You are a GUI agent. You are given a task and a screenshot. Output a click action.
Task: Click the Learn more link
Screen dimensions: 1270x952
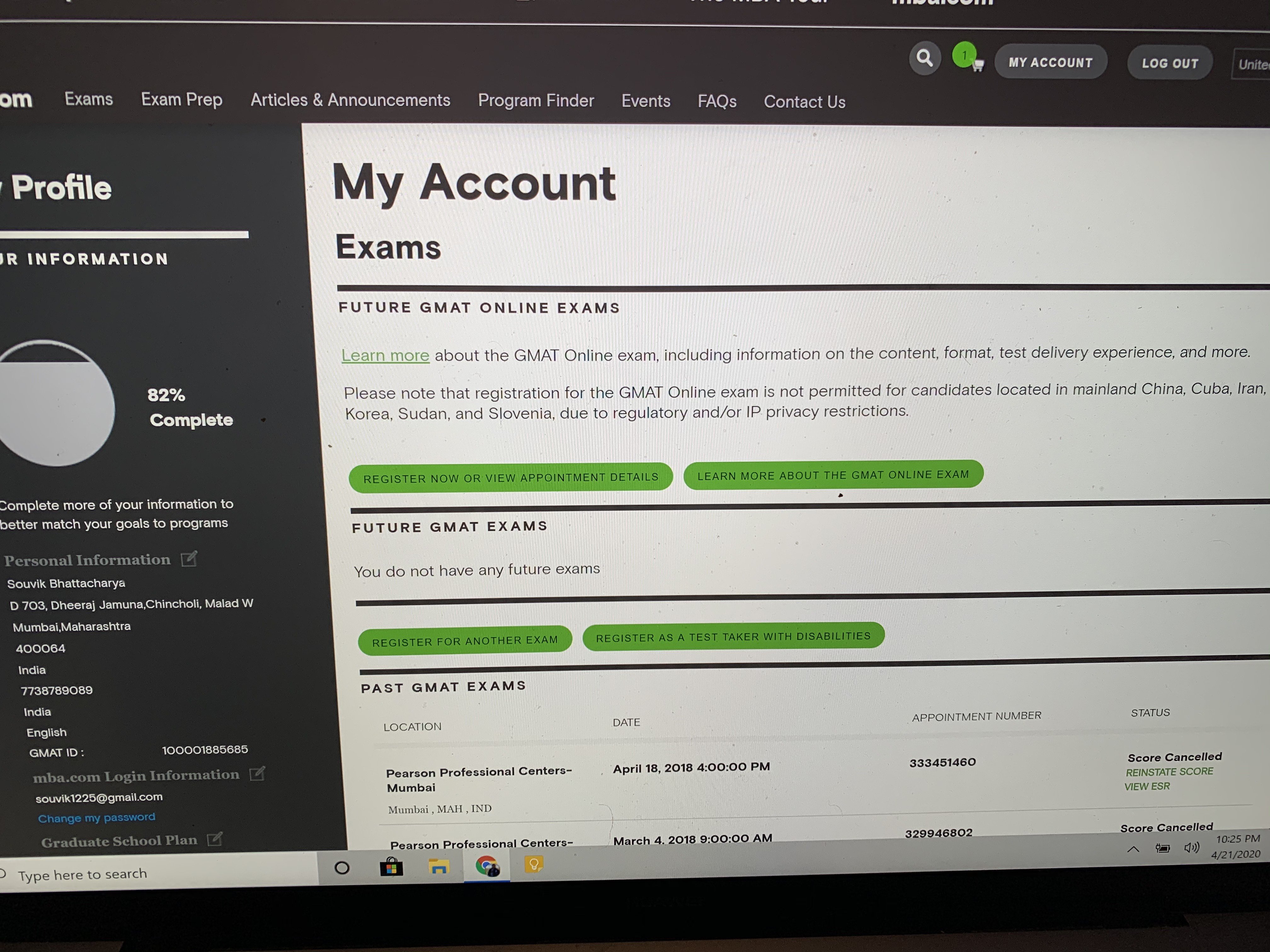click(385, 355)
